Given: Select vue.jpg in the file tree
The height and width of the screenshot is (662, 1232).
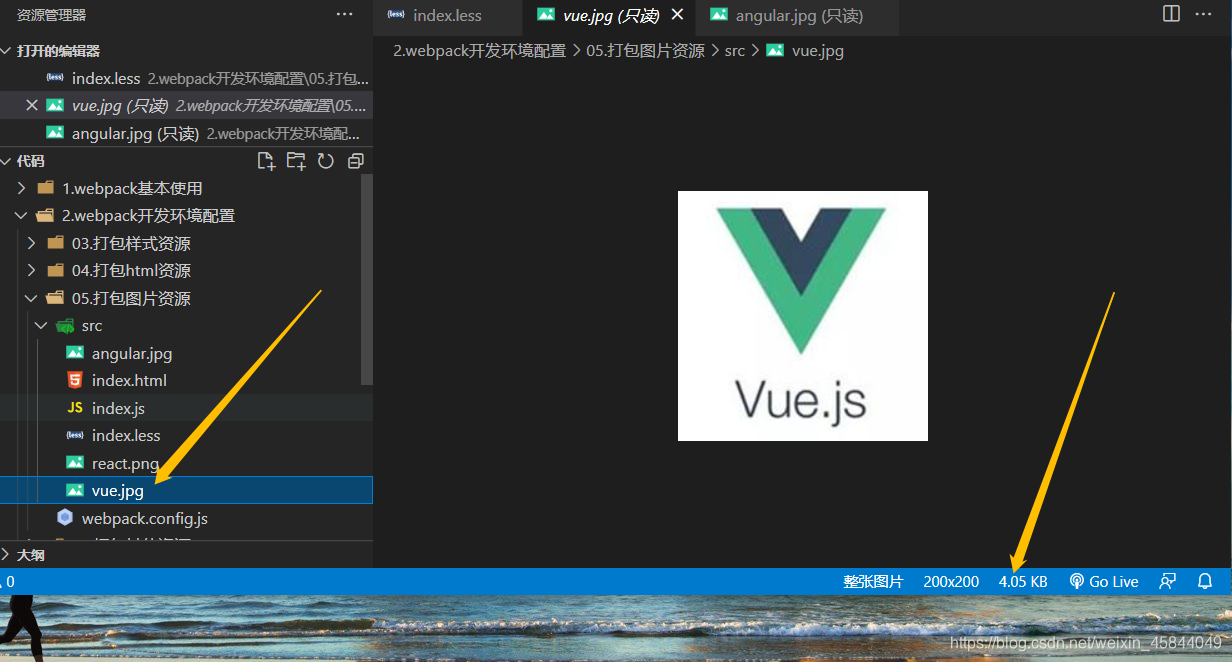Looking at the screenshot, I should point(186,490).
